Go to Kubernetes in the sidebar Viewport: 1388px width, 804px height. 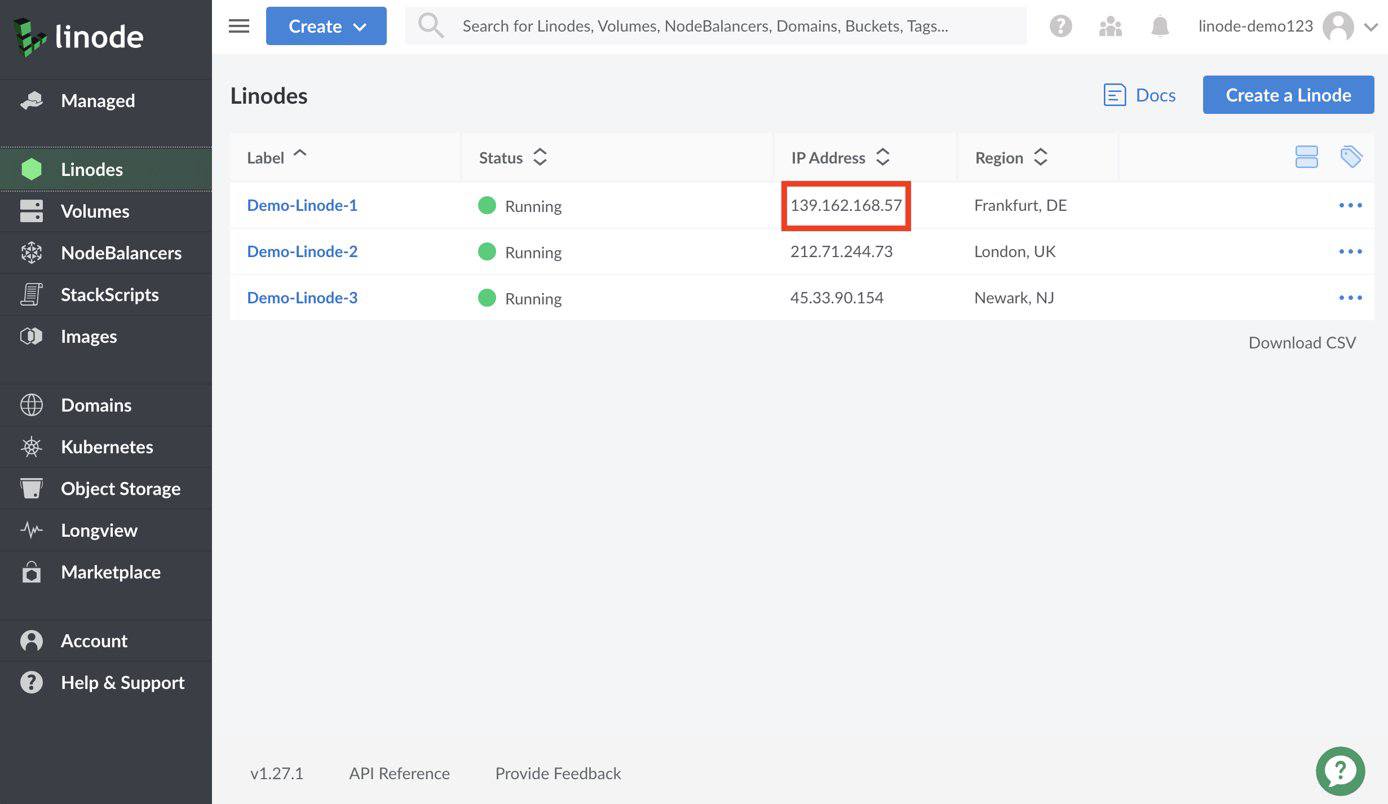[x=106, y=447]
